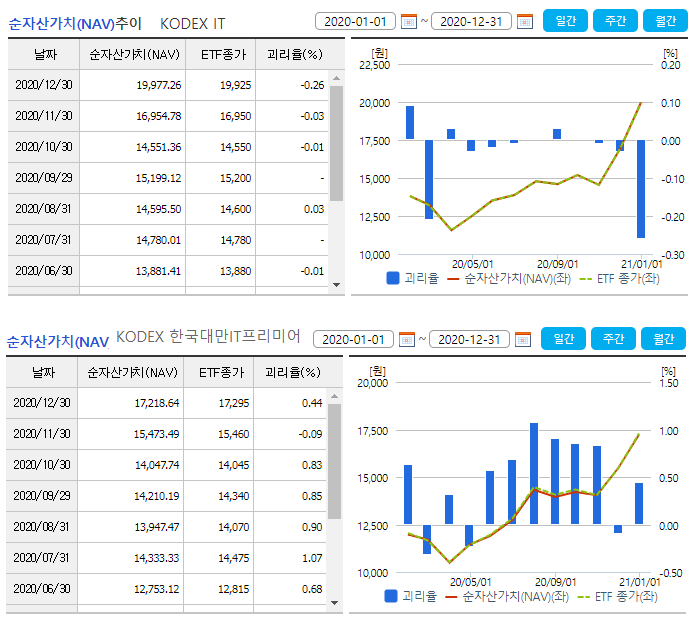This screenshot has width=694, height=620.
Task: Open end date calendar icon for KODEX 한국대만IT프리미어
Action: 523,339
